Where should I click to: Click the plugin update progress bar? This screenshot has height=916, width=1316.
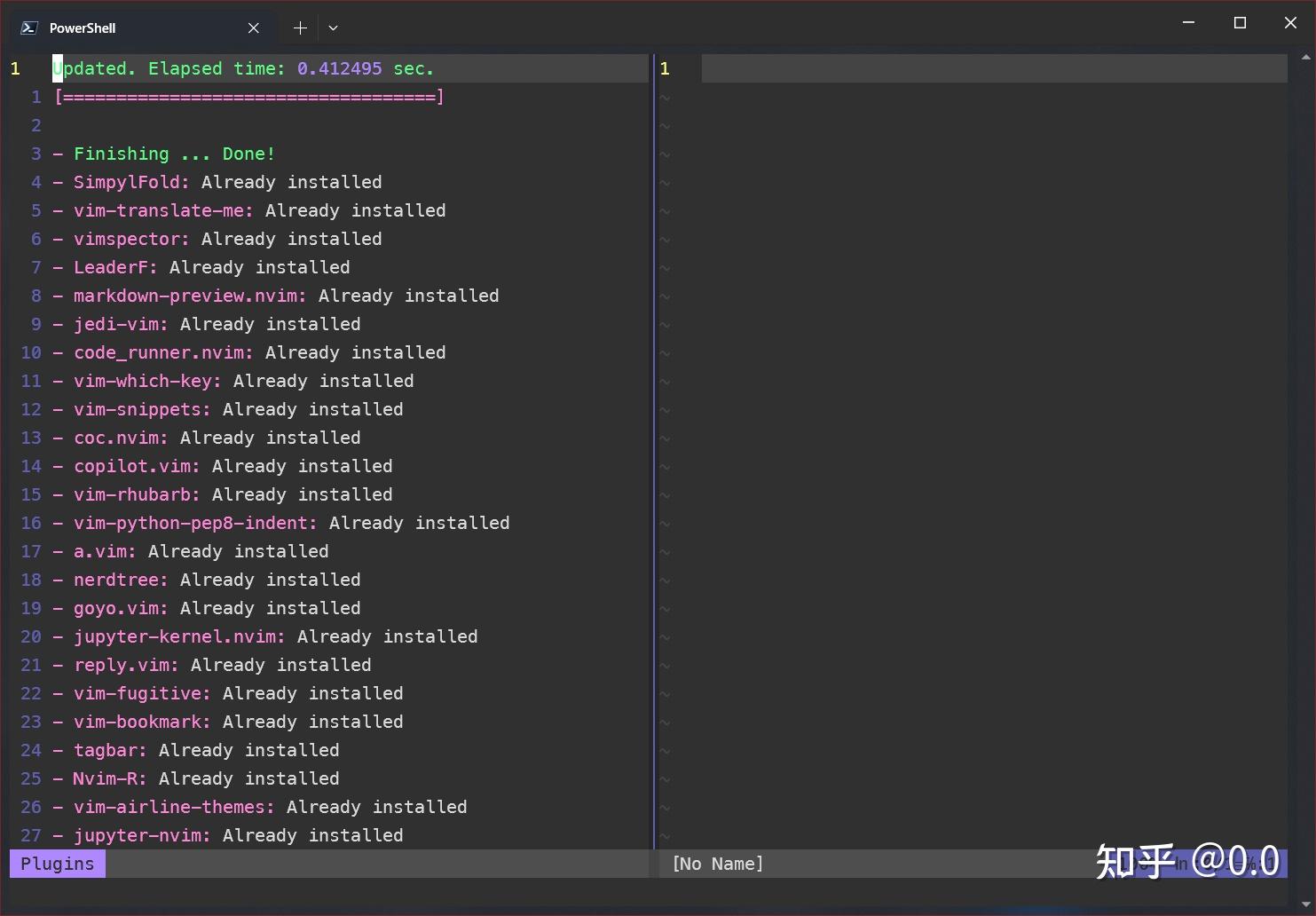coord(248,97)
